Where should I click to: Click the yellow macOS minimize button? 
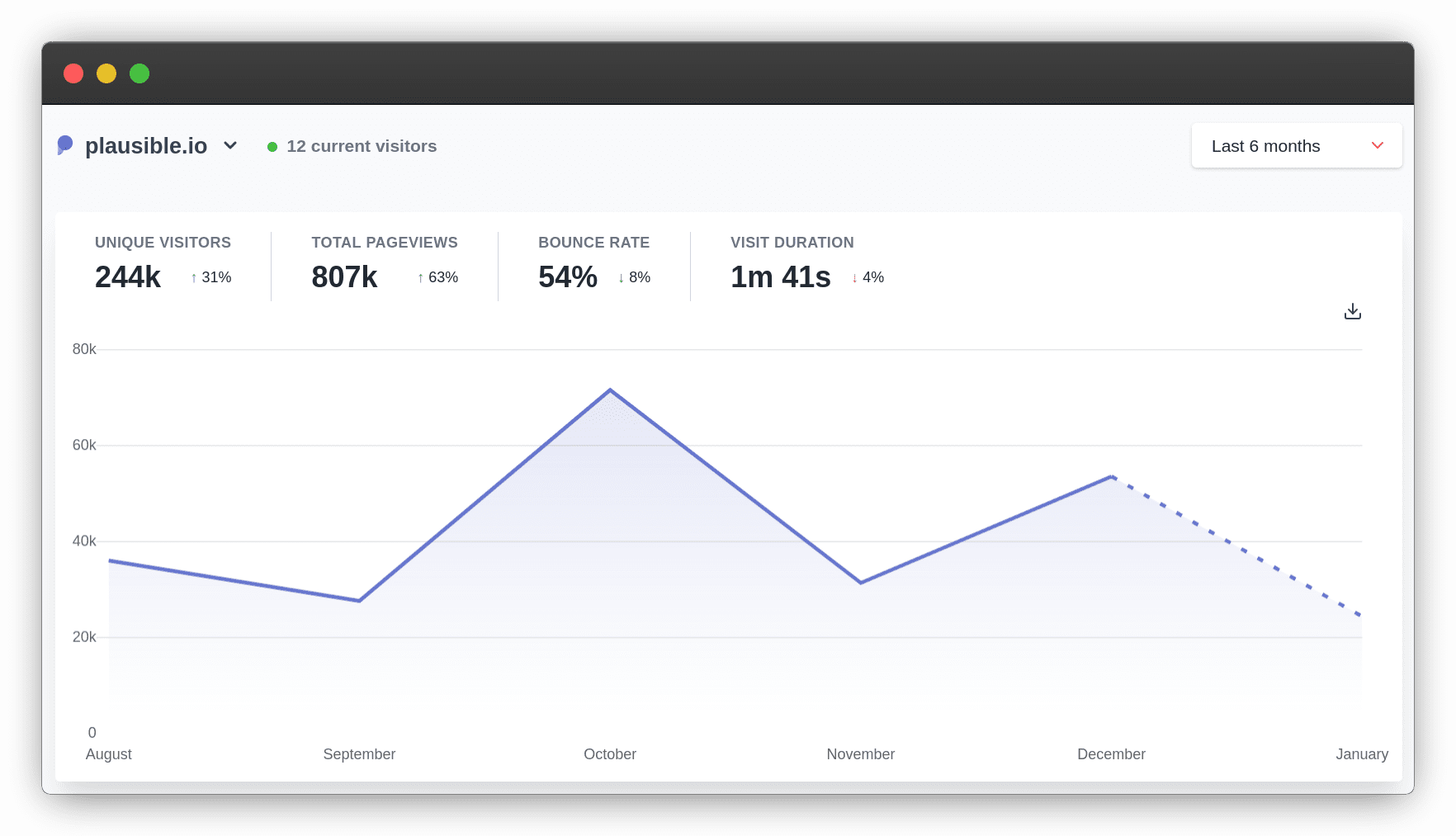tap(106, 73)
